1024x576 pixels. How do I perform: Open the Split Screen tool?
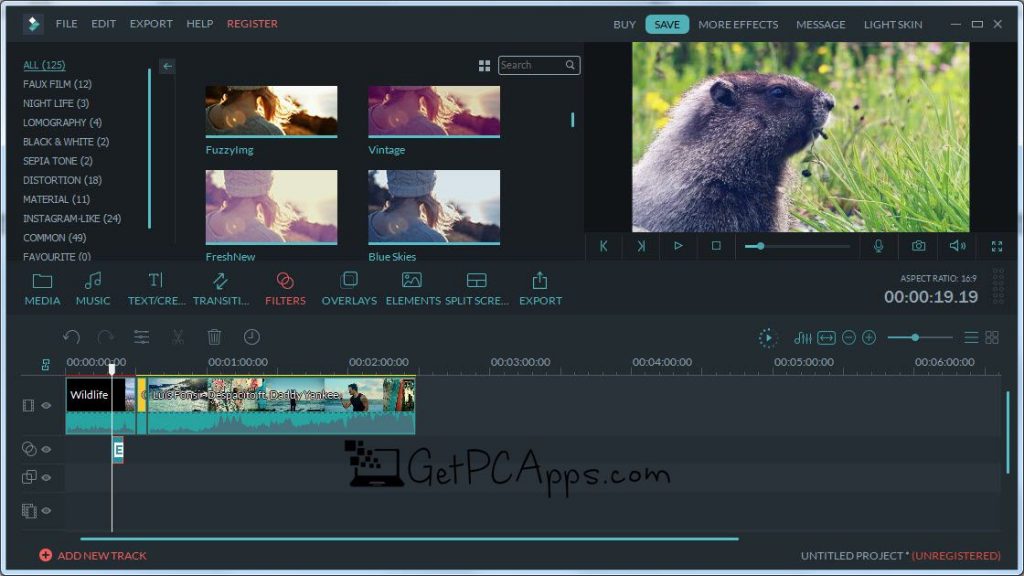(476, 288)
